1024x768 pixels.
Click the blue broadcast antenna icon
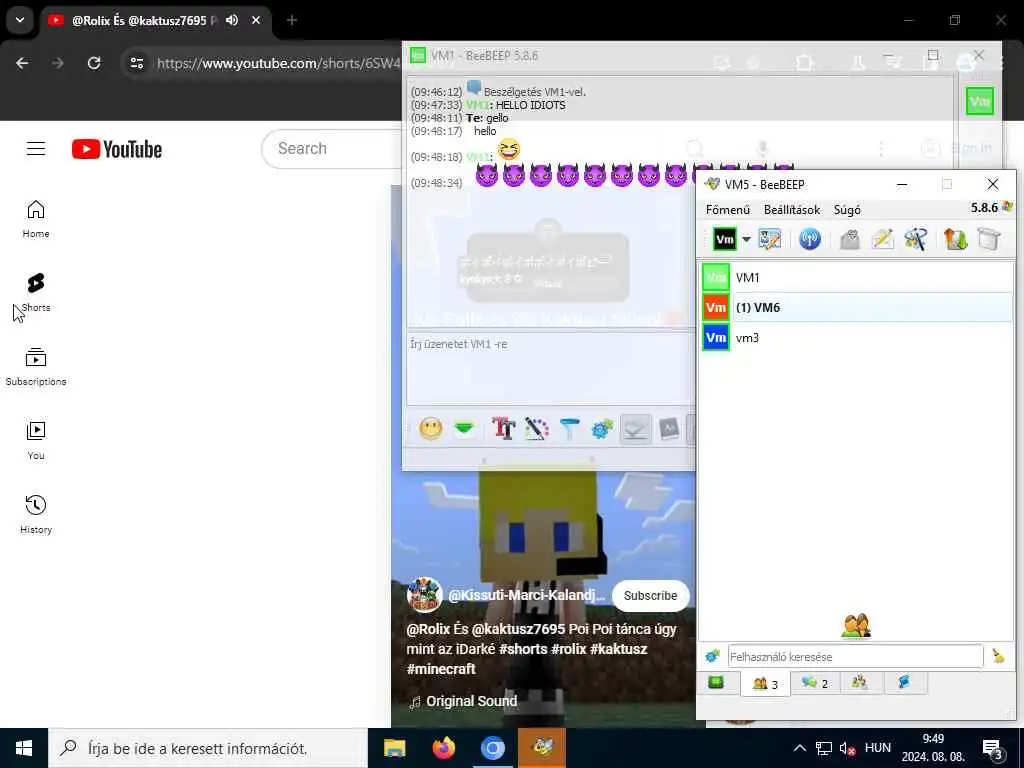[810, 239]
